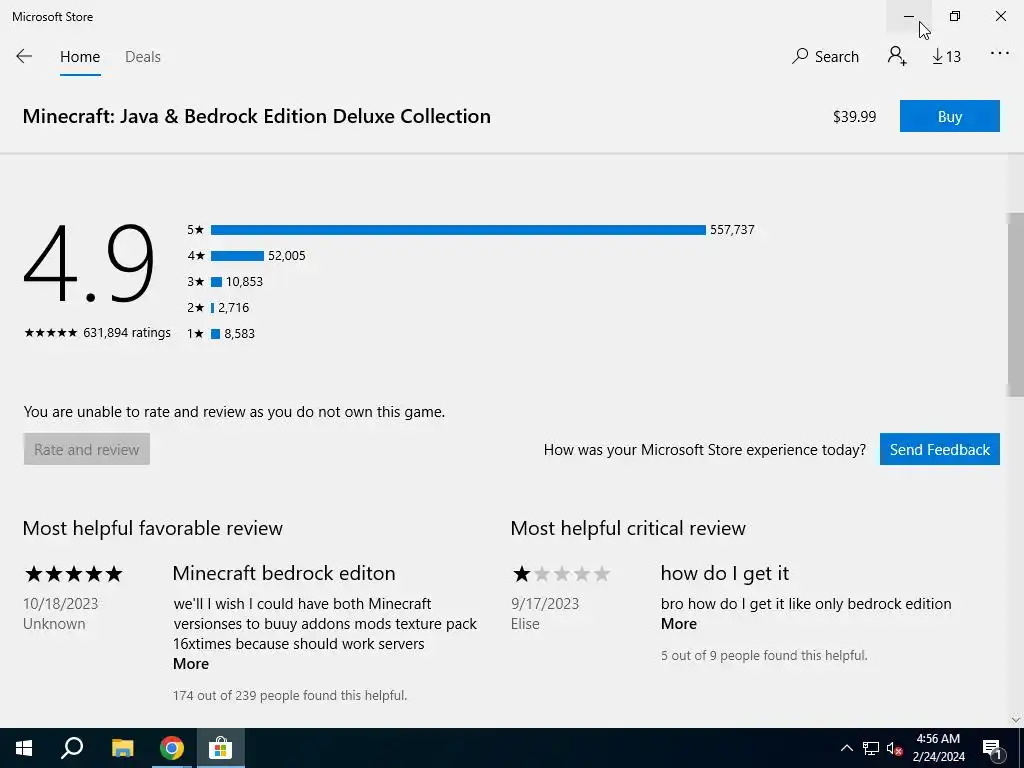
Task: Click the 10,853 three-star count
Action: tap(244, 282)
